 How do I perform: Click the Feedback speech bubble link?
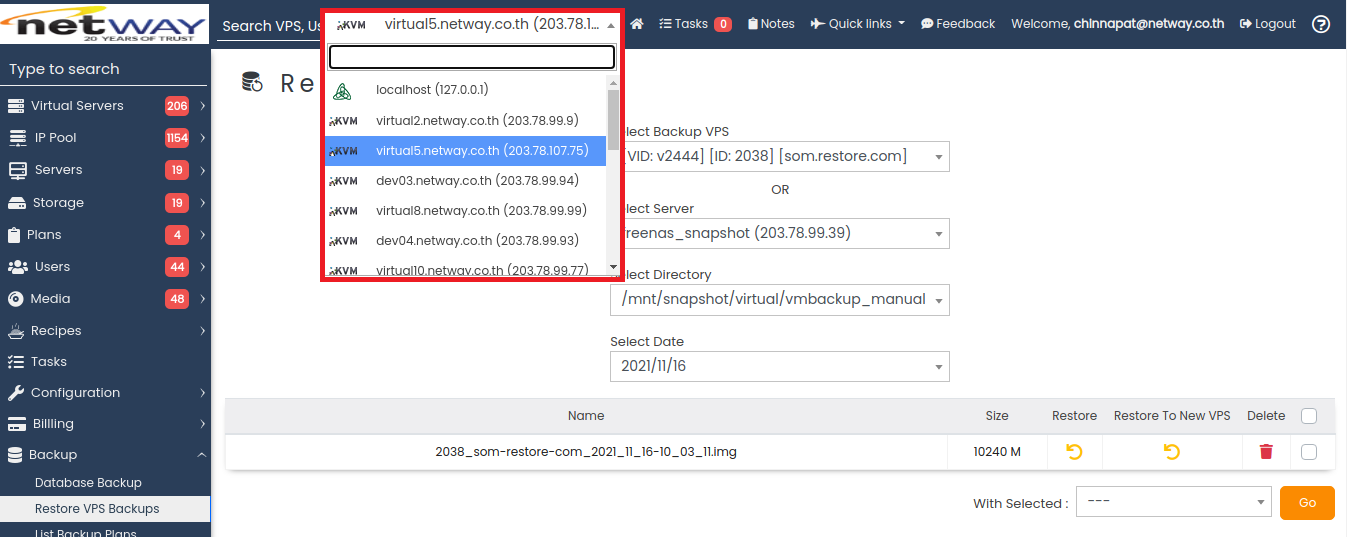pos(957,24)
